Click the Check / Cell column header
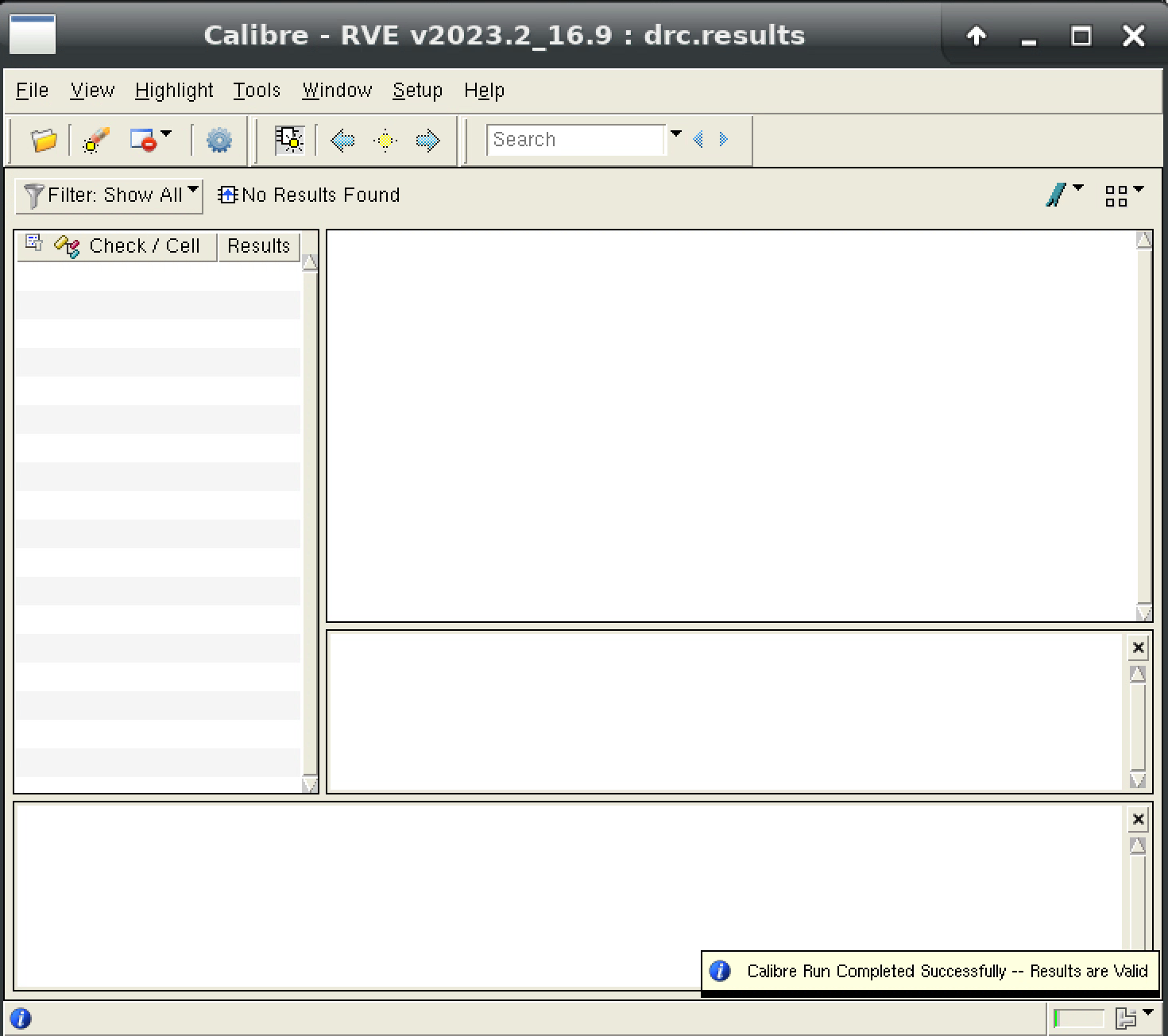1168x1036 pixels. tap(144, 246)
